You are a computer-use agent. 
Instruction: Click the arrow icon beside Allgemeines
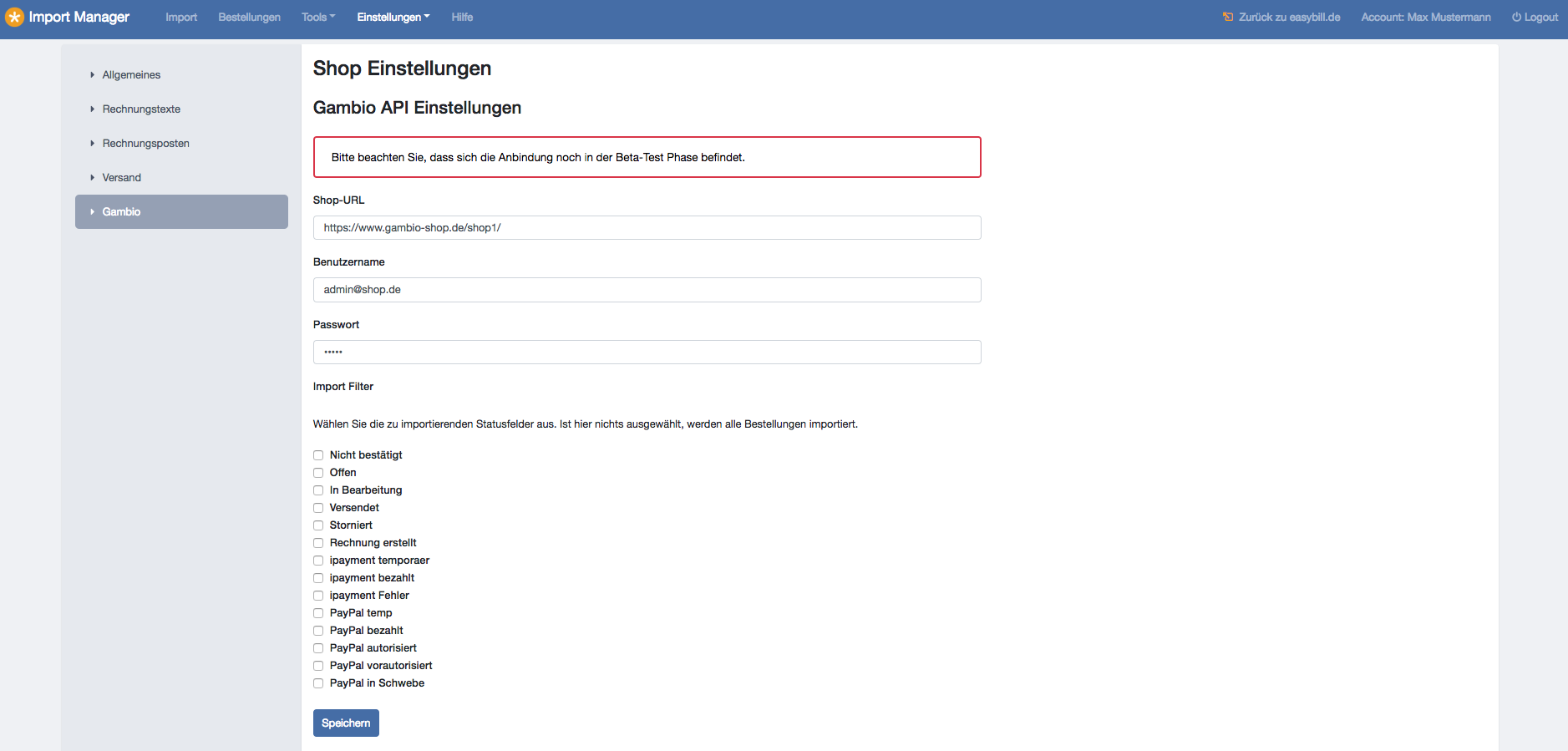tap(92, 75)
